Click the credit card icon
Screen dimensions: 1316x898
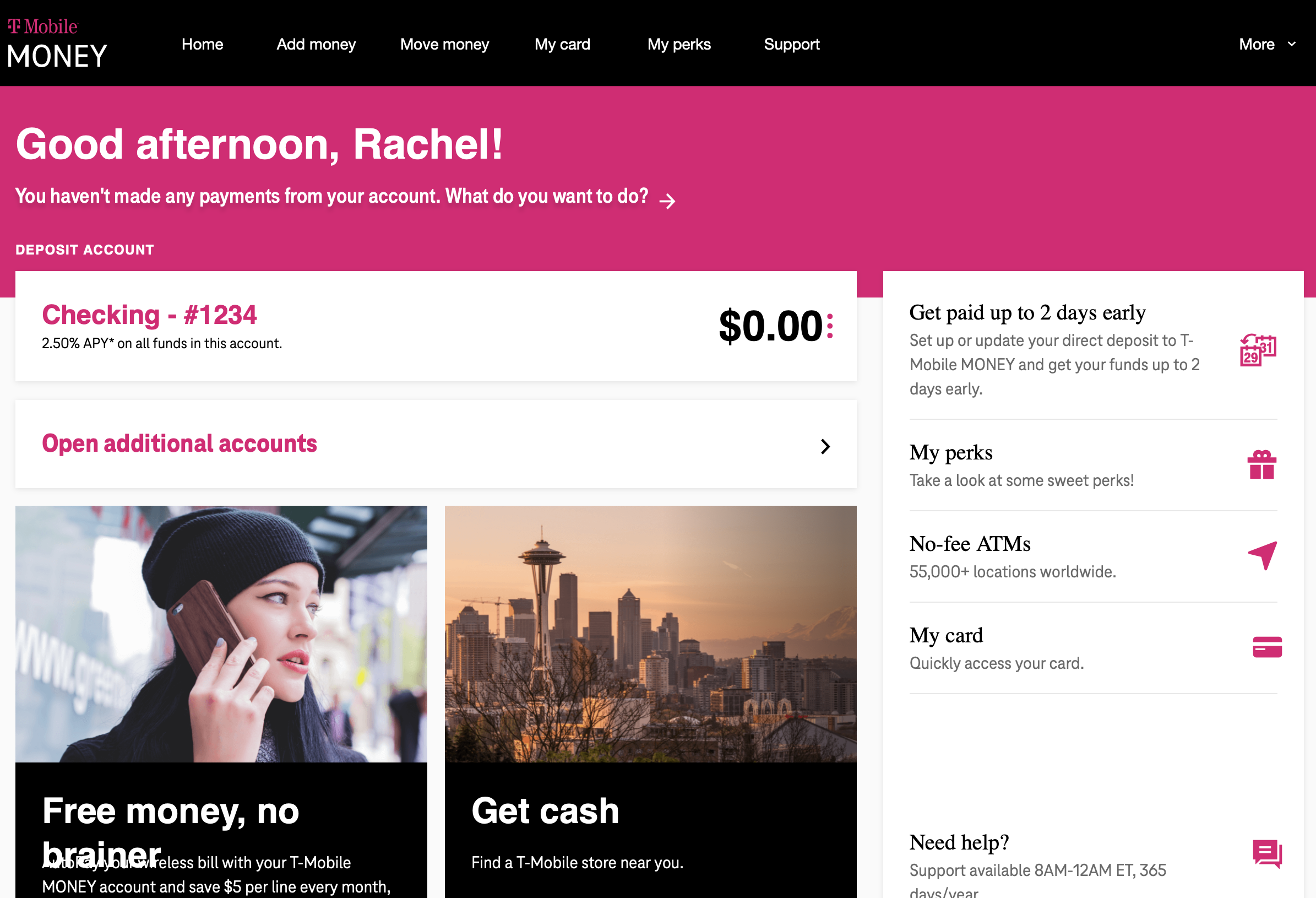1268,647
